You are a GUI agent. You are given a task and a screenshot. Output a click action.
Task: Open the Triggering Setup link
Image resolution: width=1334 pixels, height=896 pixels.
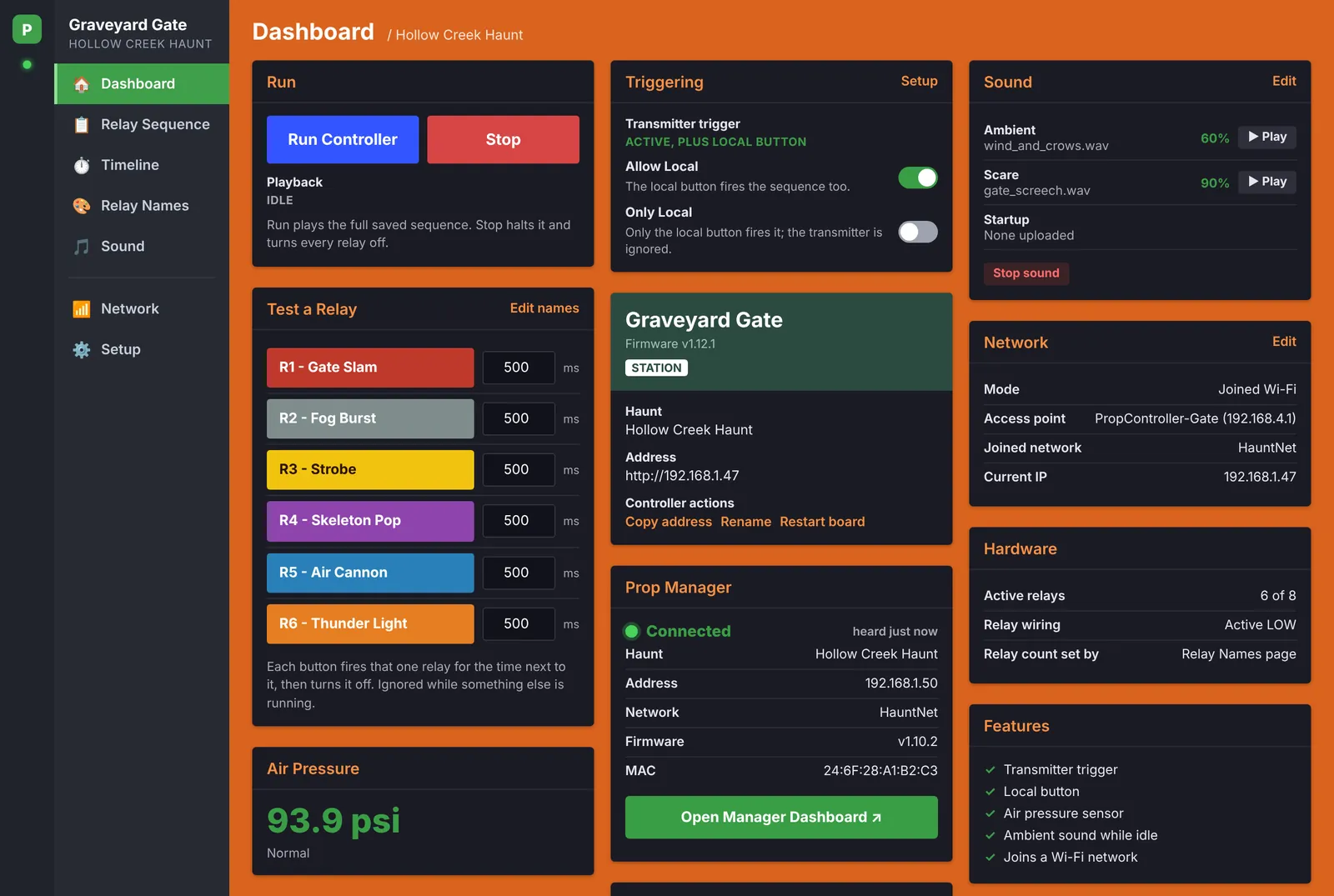[919, 82]
